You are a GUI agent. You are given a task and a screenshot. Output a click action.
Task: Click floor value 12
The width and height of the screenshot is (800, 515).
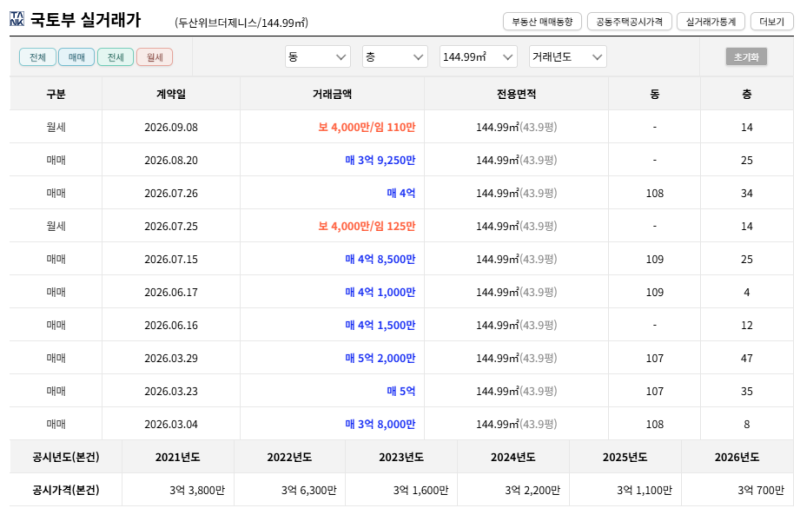click(746, 325)
